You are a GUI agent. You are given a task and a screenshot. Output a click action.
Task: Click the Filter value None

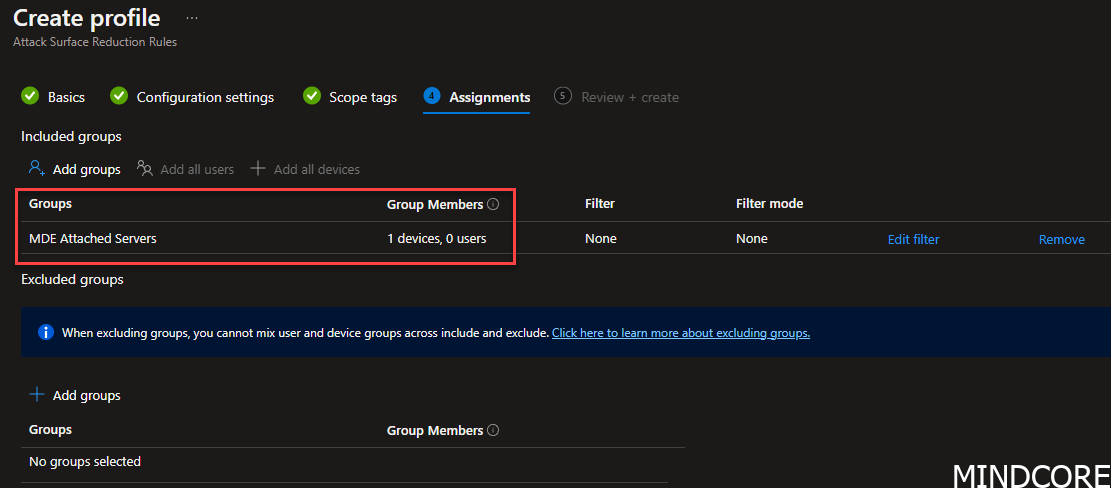coord(600,239)
